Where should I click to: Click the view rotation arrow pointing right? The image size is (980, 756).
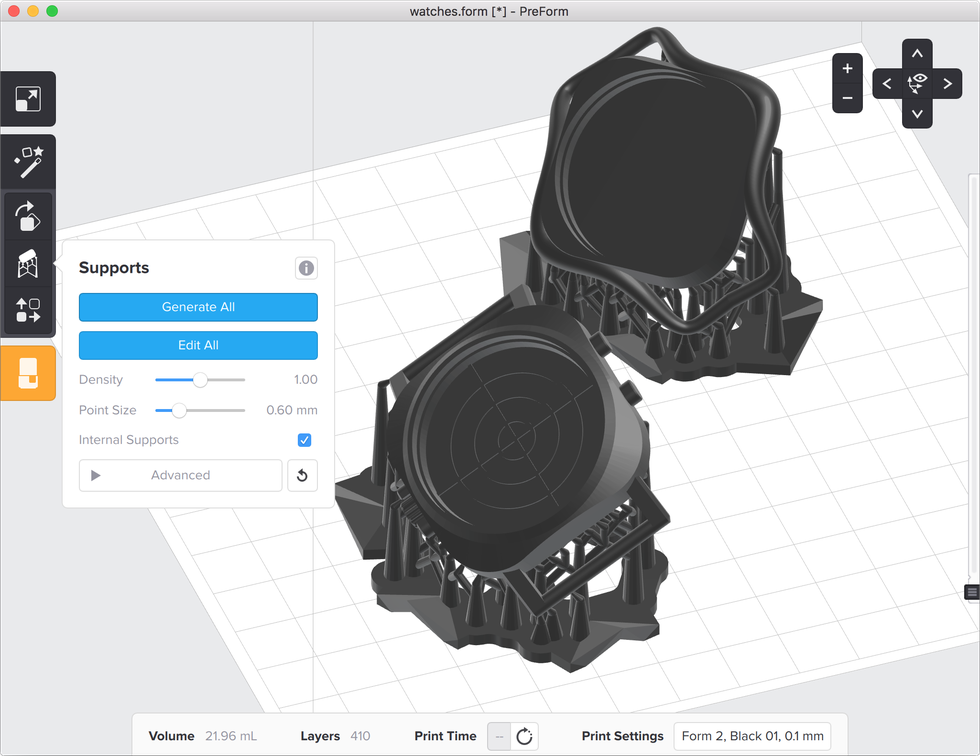(948, 83)
